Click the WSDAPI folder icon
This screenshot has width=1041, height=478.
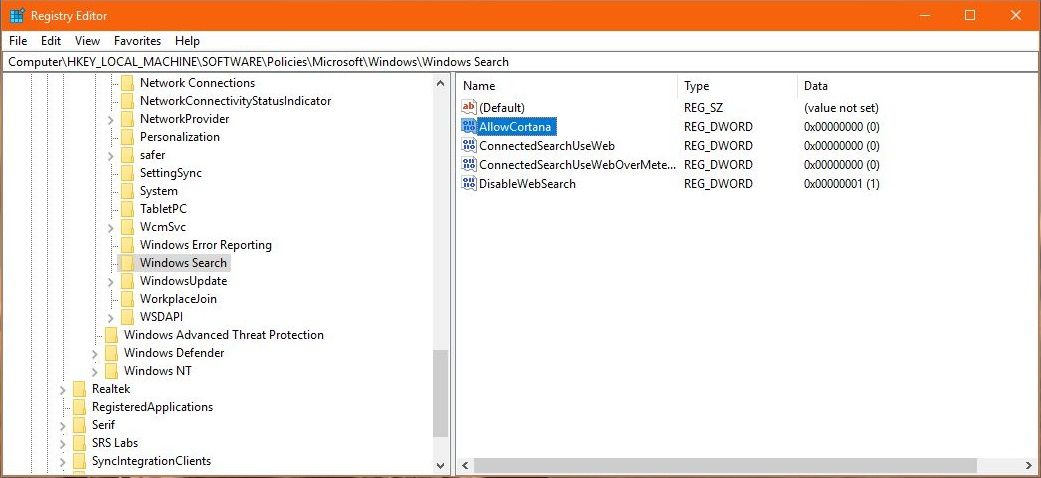[127, 317]
